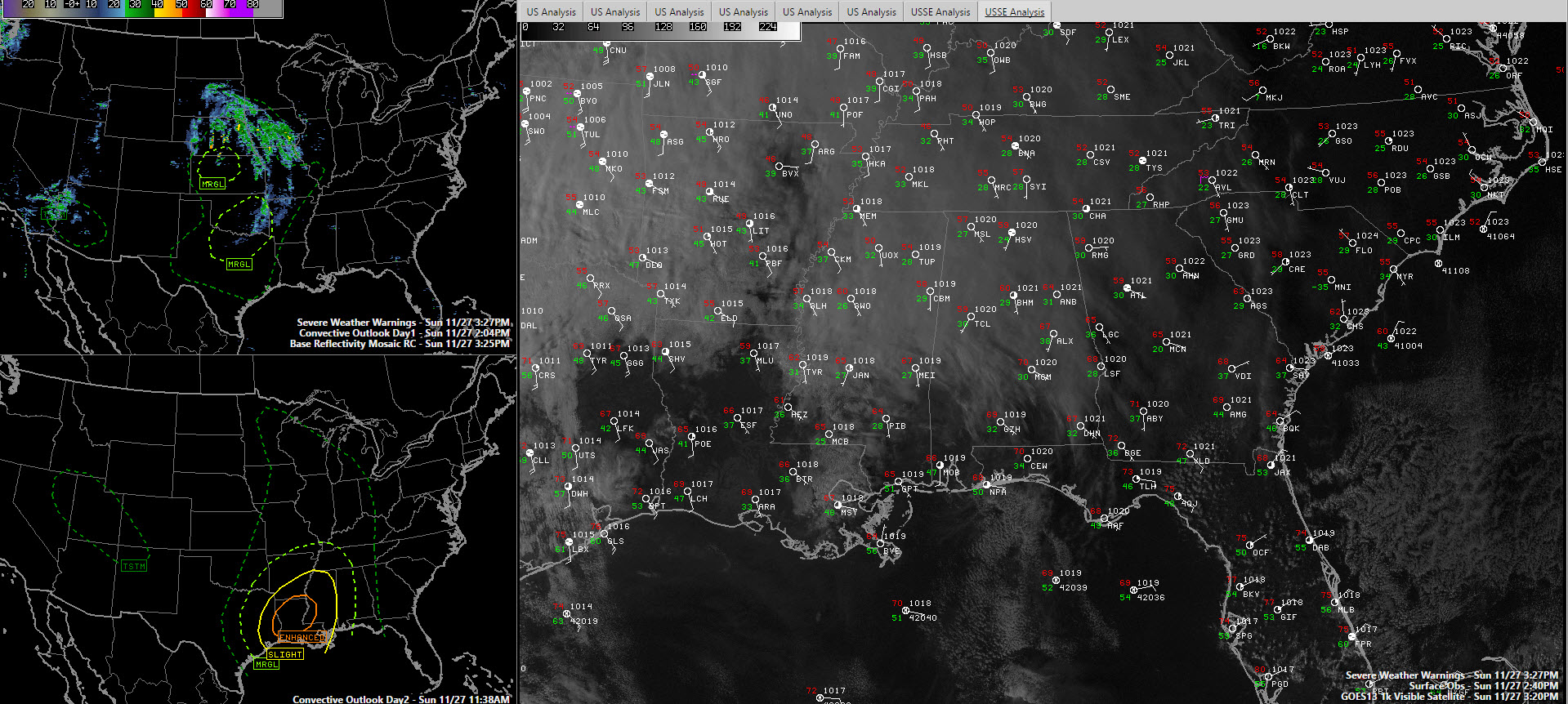Screen dimensions: 1568x704
Task: Open the non-underlined USSE Analysis tab
Action: coord(940,11)
